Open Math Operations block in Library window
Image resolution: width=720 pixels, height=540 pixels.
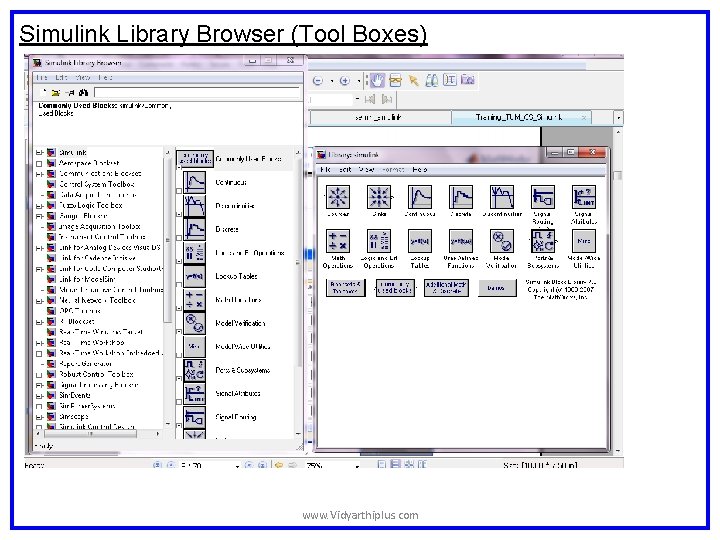click(x=338, y=241)
